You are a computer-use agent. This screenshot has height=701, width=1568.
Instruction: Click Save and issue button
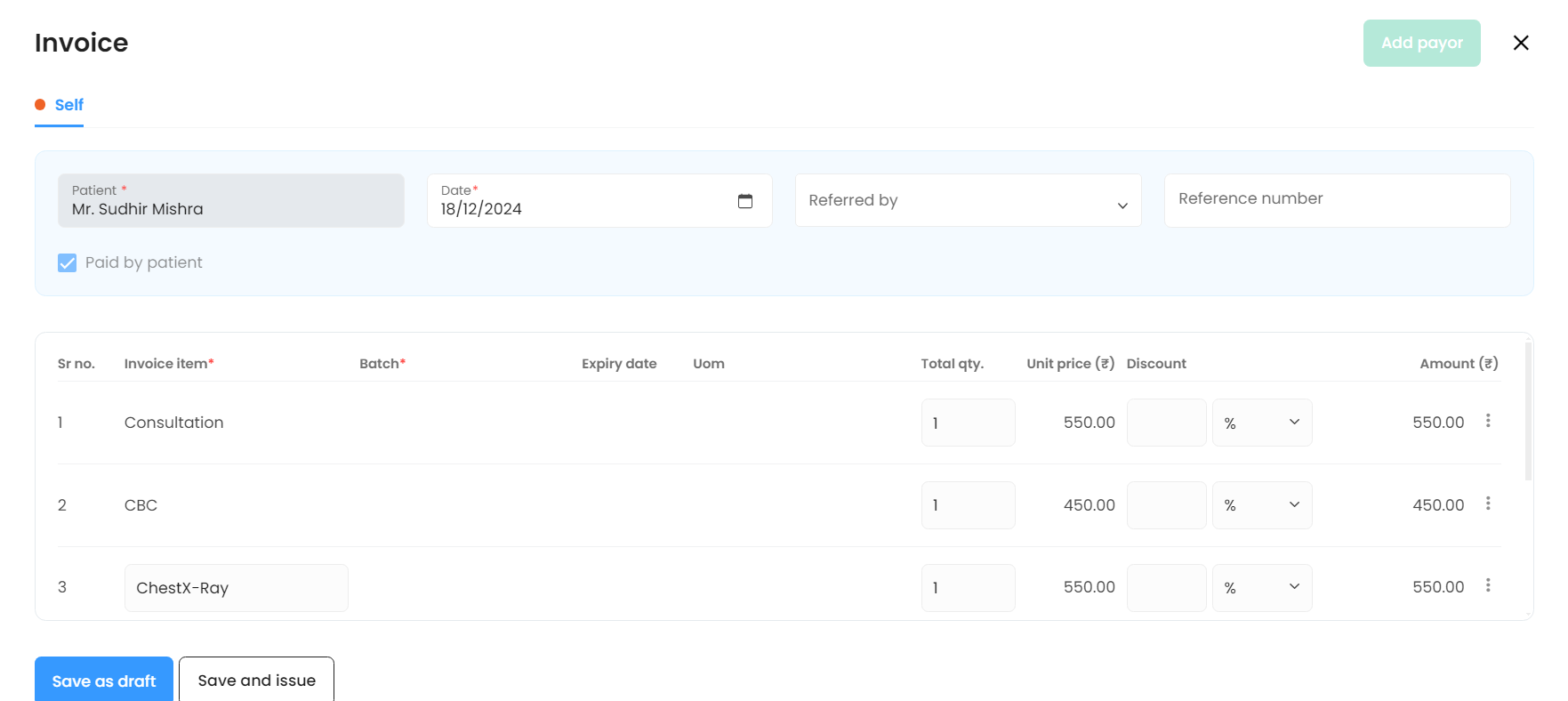[x=256, y=681]
